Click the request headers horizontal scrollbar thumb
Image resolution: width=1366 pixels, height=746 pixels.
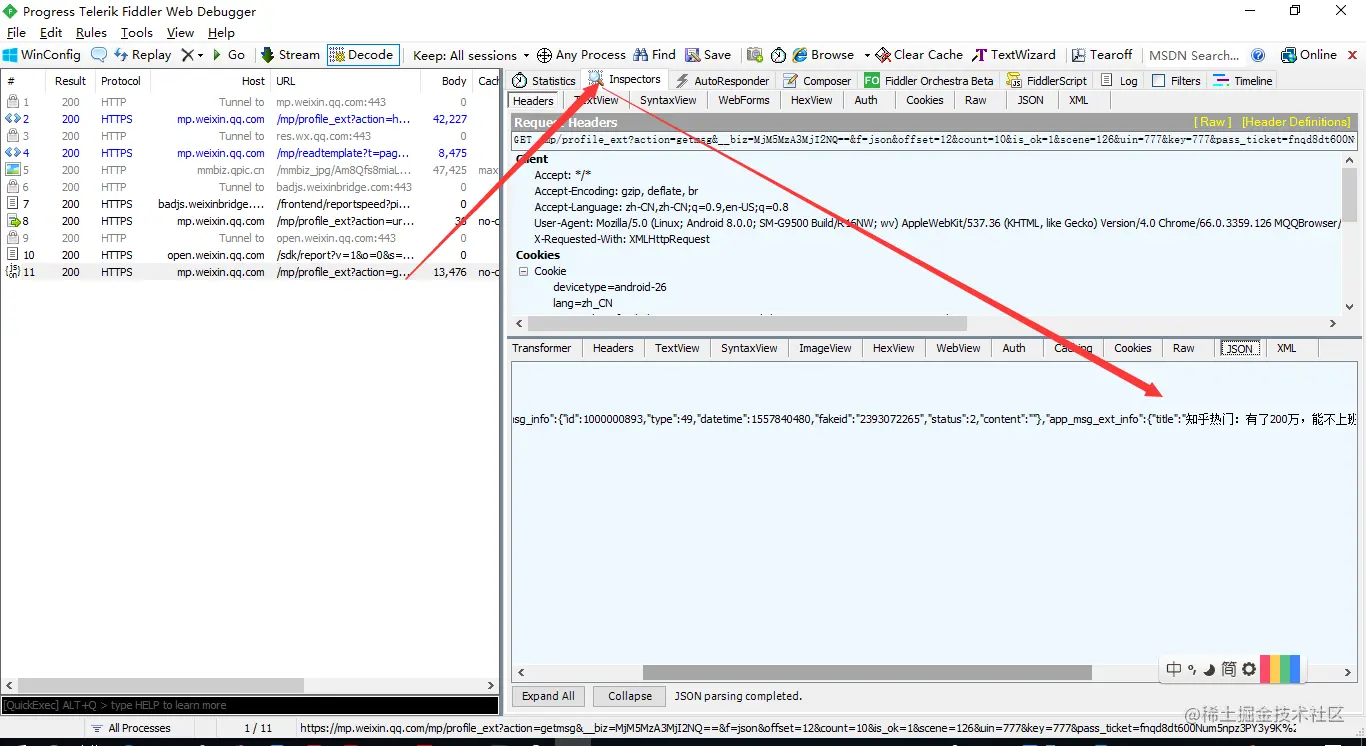click(x=747, y=324)
